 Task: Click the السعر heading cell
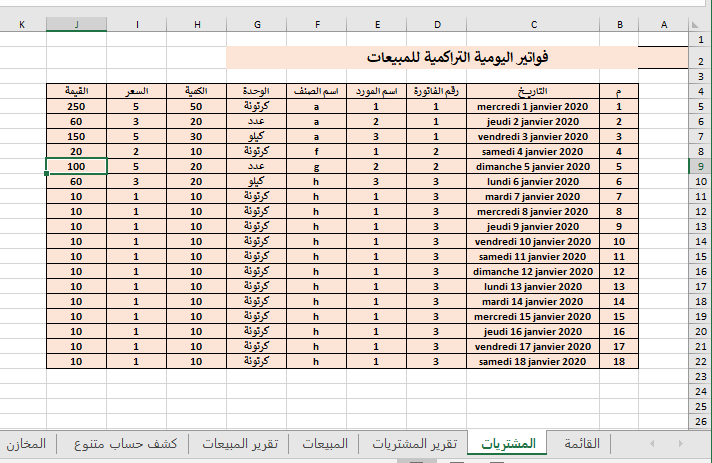(x=137, y=91)
